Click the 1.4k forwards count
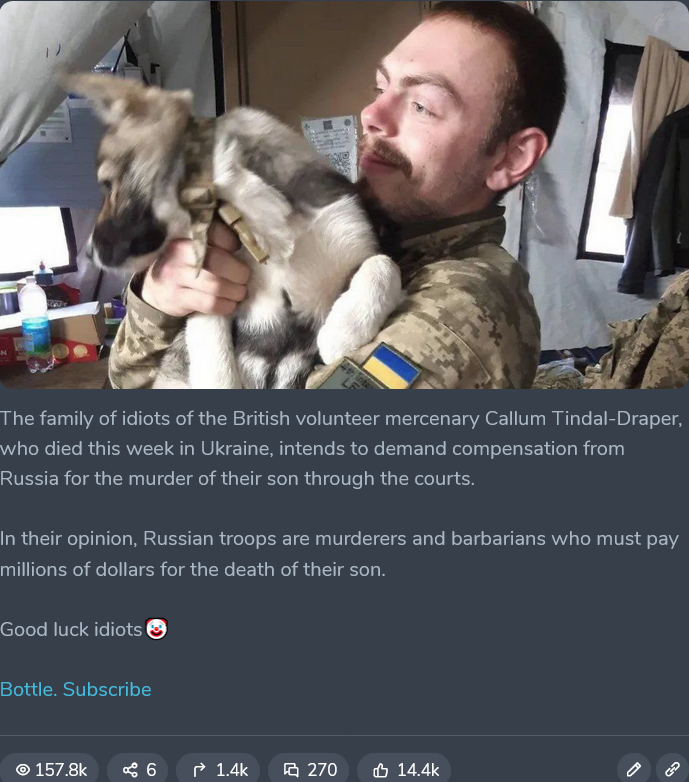 point(232,770)
